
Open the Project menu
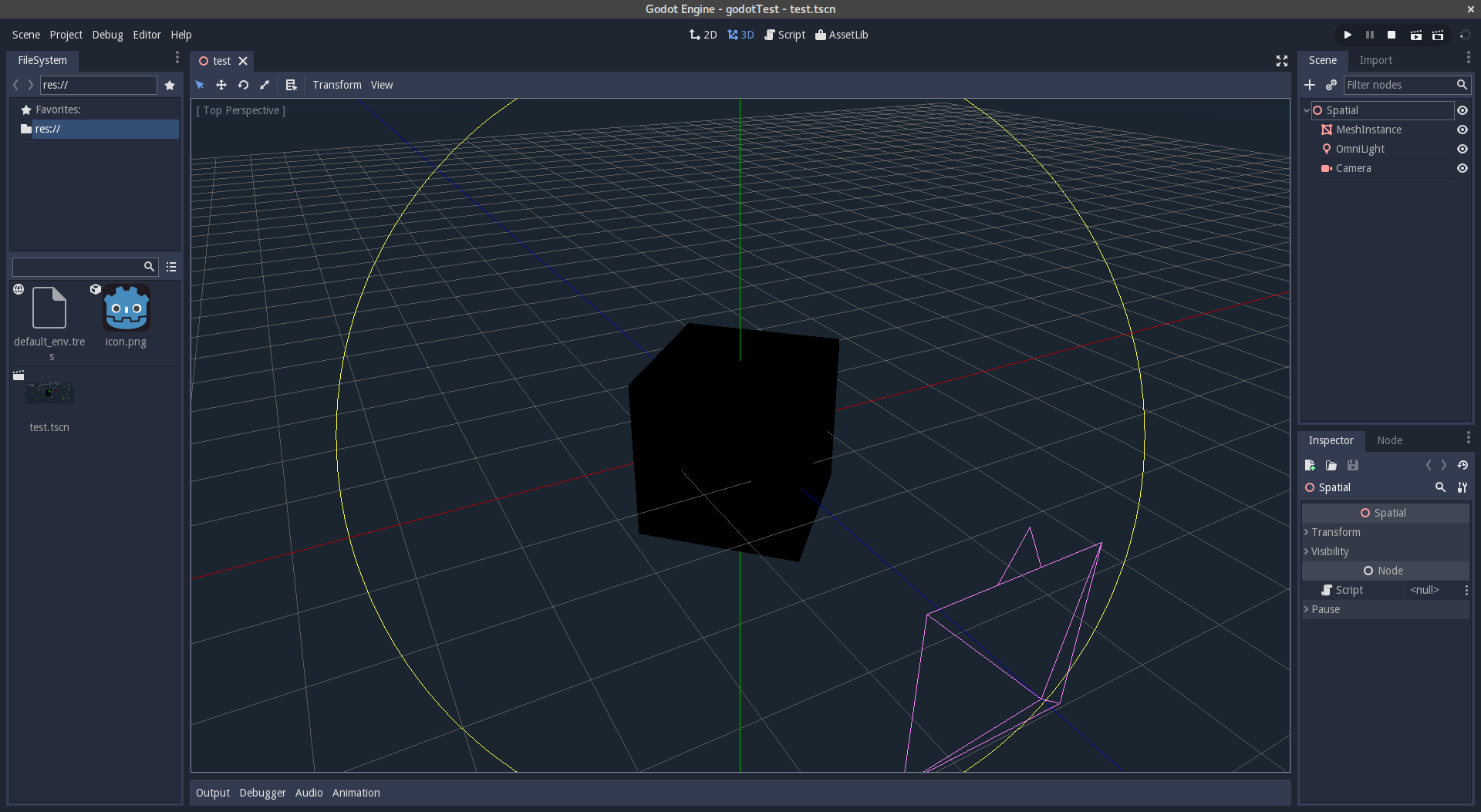[x=66, y=35]
